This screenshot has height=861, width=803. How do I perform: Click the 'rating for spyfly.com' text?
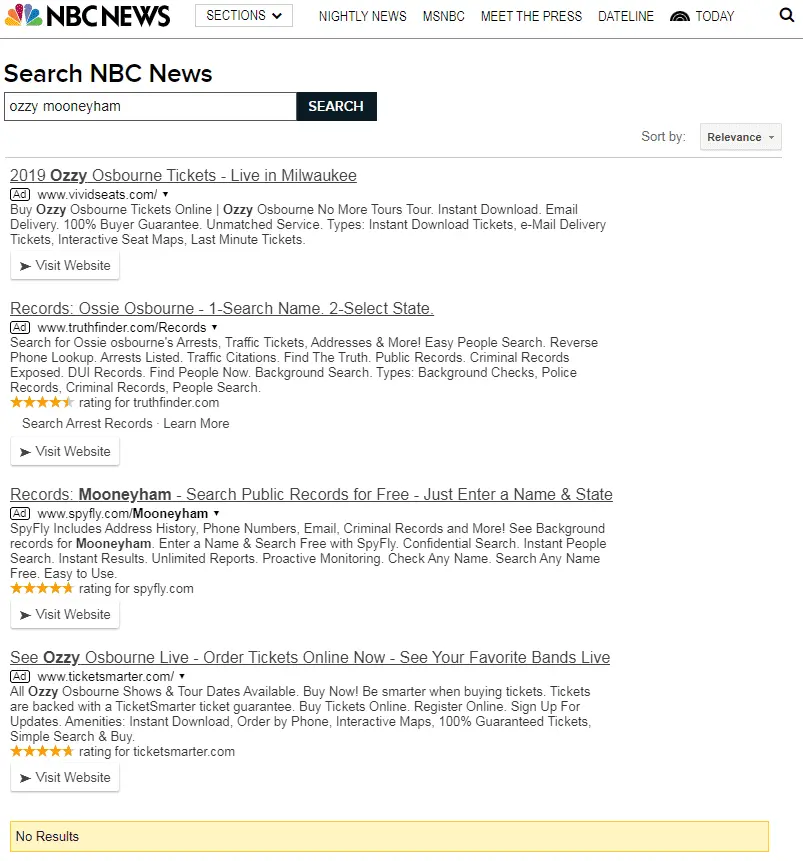click(x=136, y=589)
